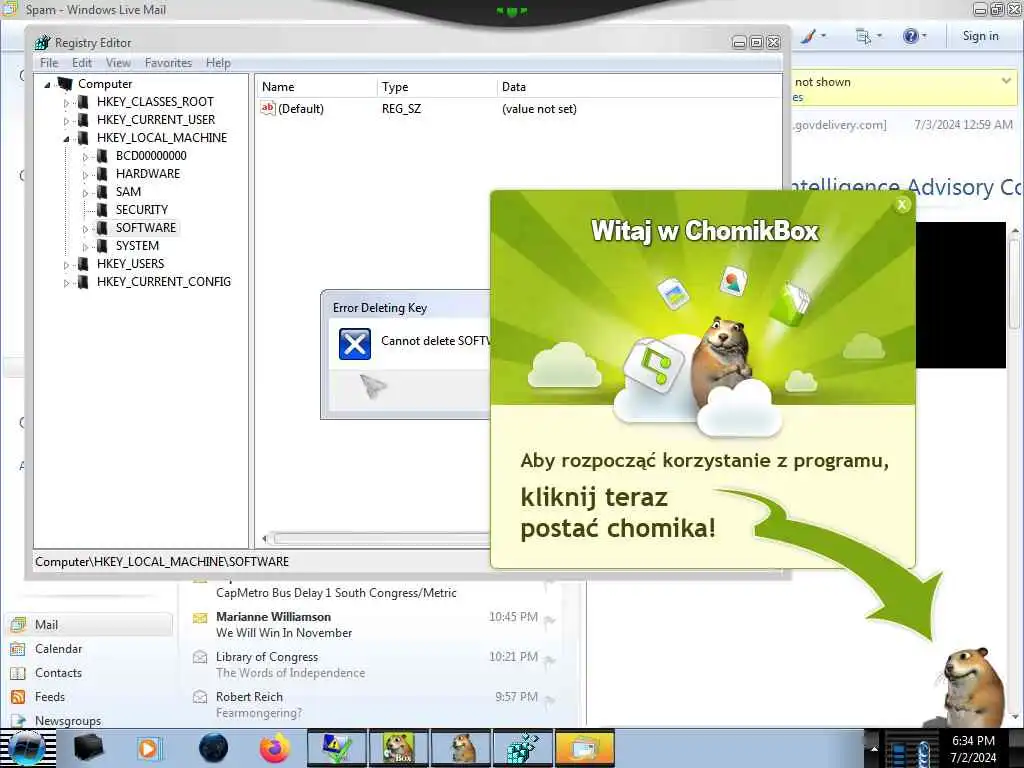This screenshot has width=1024, height=768.
Task: Open the black folder taskbar icon
Action: 88,748
